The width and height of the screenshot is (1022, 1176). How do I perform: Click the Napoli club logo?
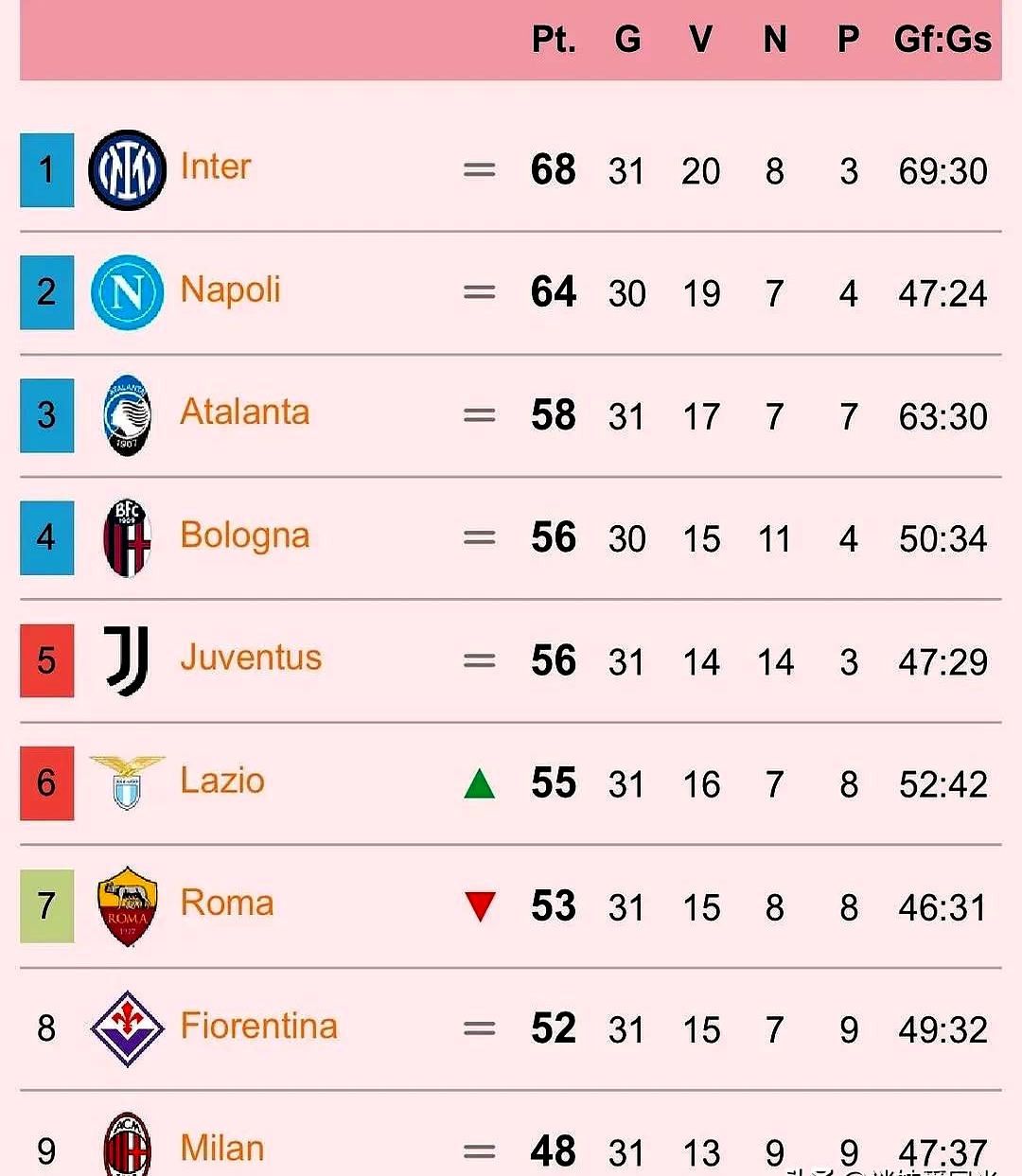[127, 292]
